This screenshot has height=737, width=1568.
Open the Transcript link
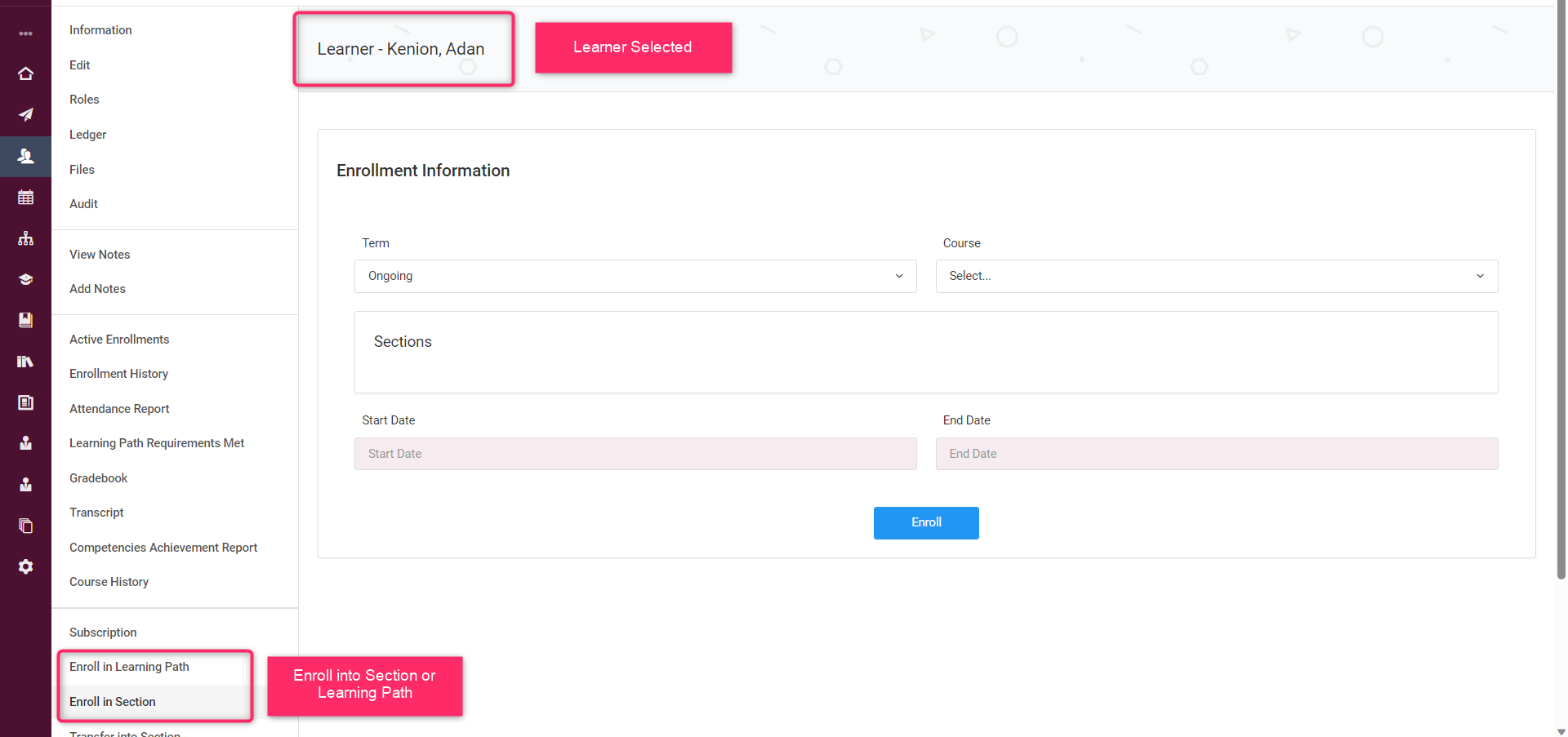pyautogui.click(x=96, y=513)
